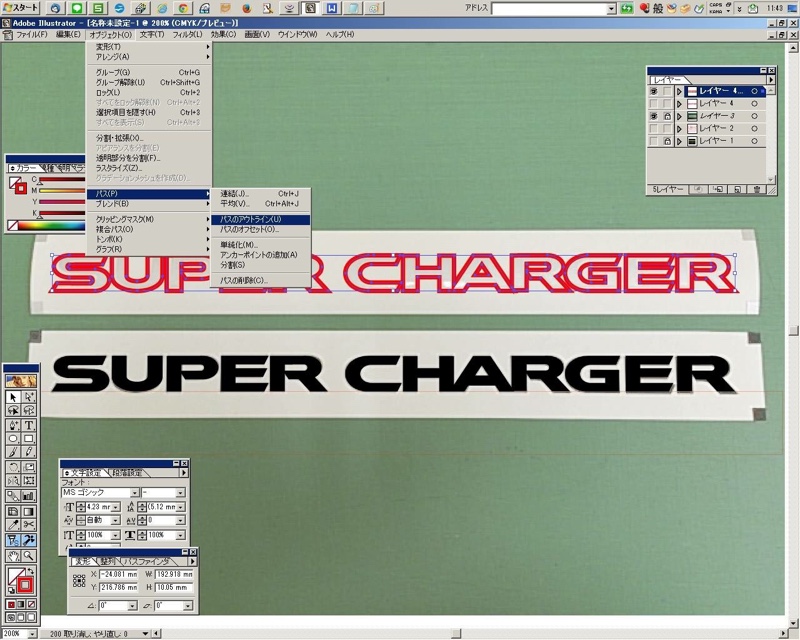Lock the レイヤー 4 layer
Image resolution: width=800 pixels, height=640 pixels.
pos(667,104)
